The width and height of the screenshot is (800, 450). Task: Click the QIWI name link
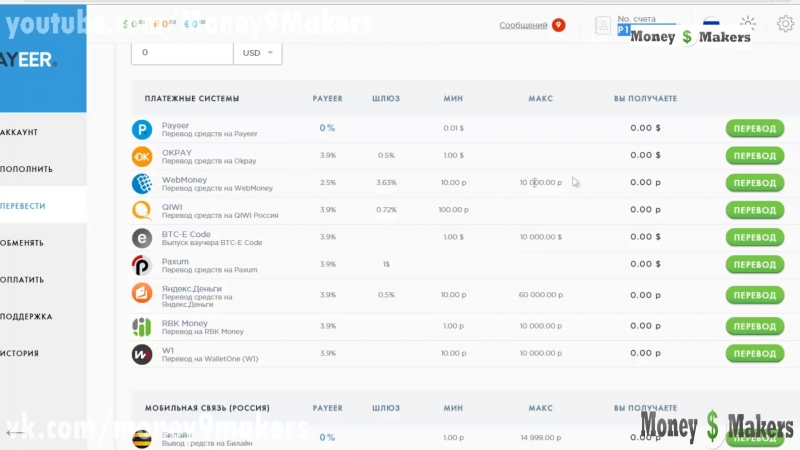pos(172,207)
